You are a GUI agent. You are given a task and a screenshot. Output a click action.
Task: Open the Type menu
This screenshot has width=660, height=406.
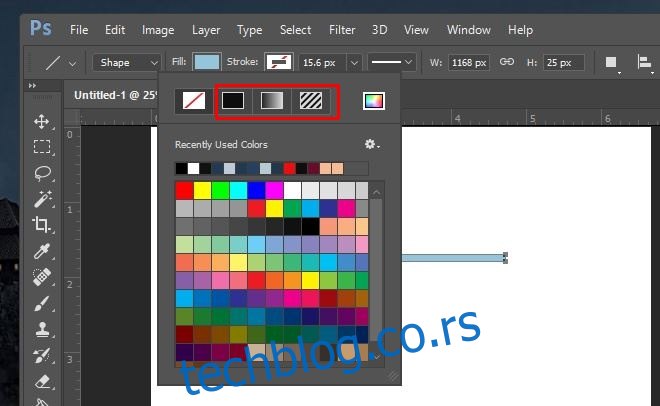click(250, 30)
